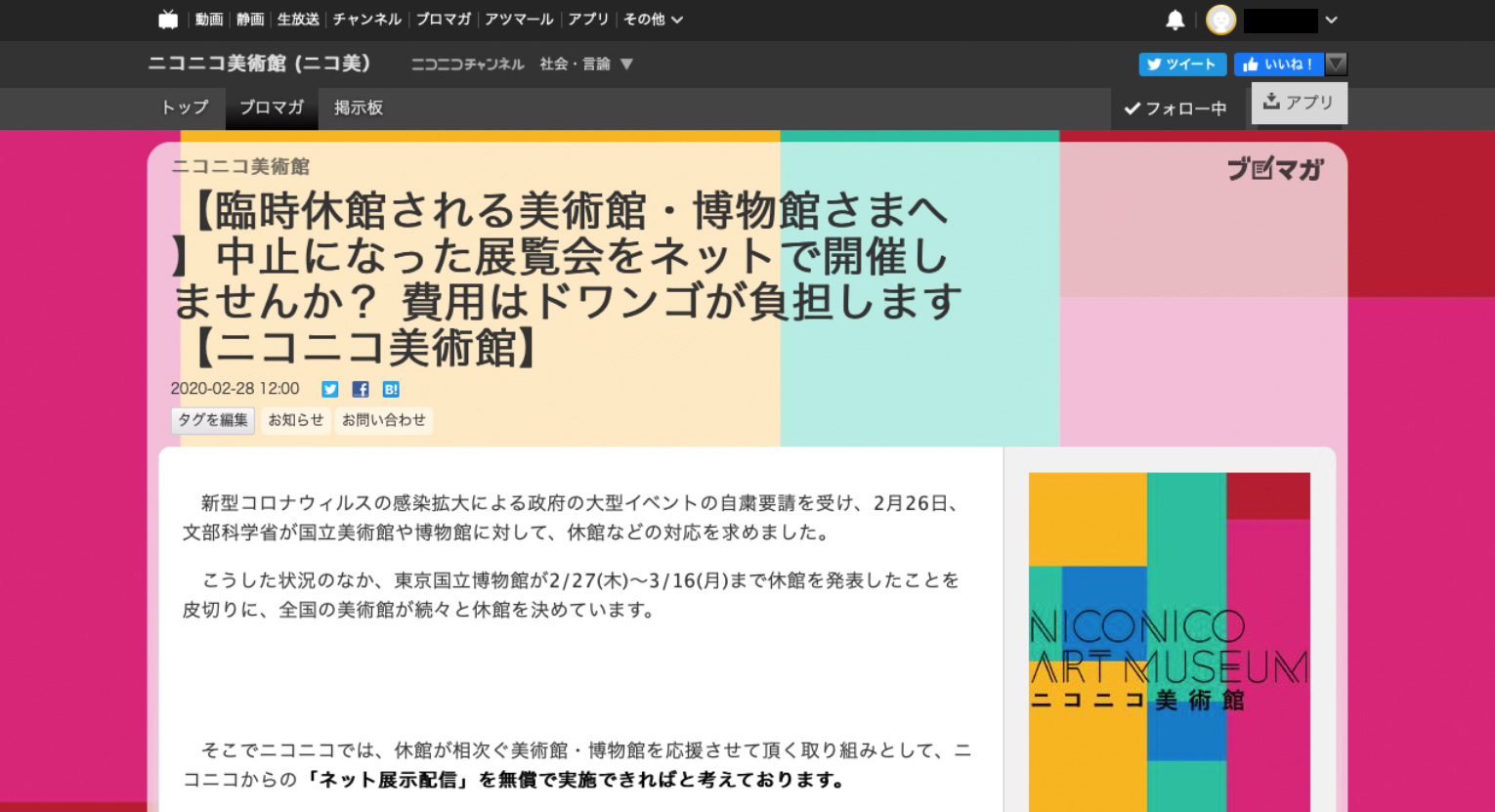Open ニコニコ美術館 (ニコ美) channel title
The width and height of the screenshot is (1495, 812).
(x=260, y=64)
